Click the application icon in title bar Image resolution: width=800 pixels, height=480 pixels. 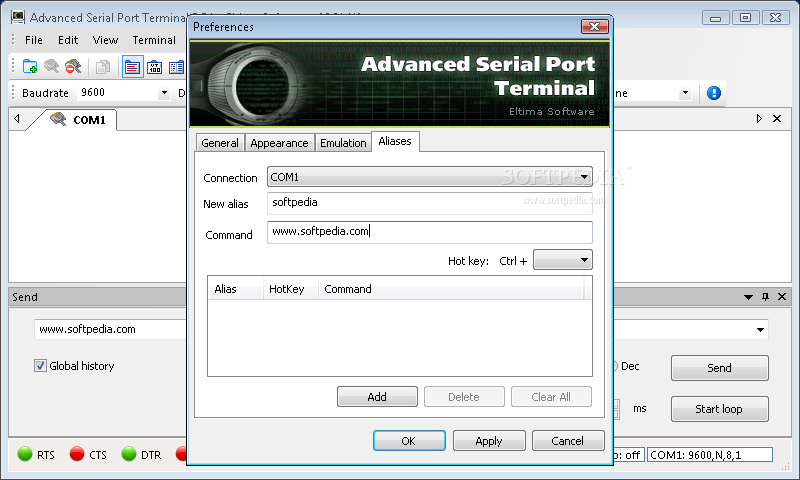(18, 17)
